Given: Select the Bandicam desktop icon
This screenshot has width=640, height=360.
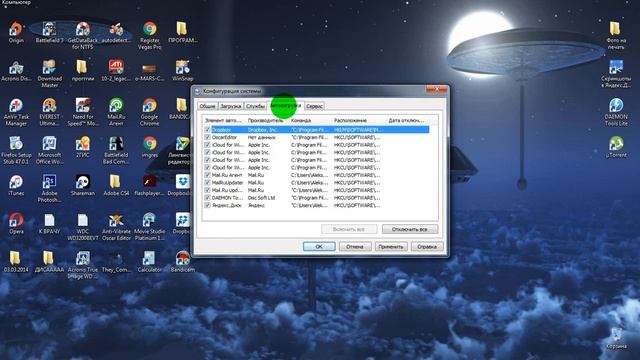Looking at the screenshot, I should click(182, 262).
